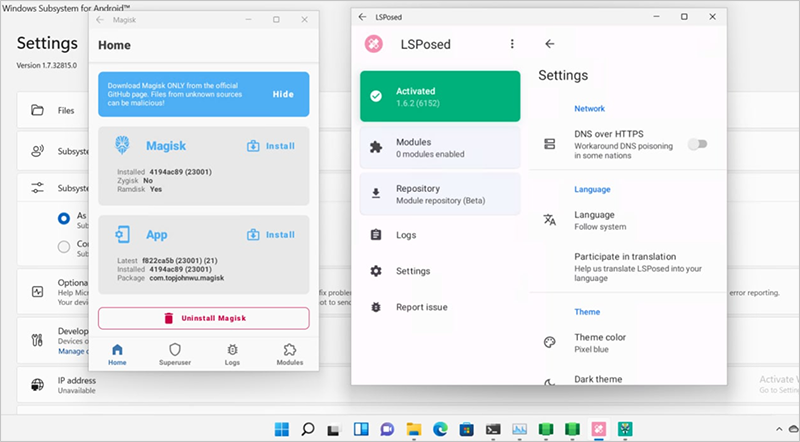
Task: Click the Report issue bug icon
Action: click(x=376, y=307)
